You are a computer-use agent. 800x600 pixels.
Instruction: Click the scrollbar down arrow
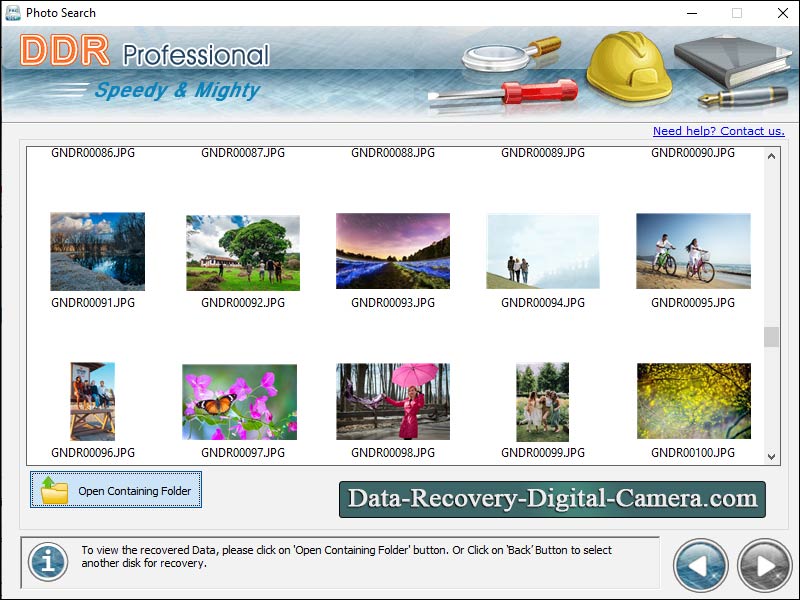(769, 458)
